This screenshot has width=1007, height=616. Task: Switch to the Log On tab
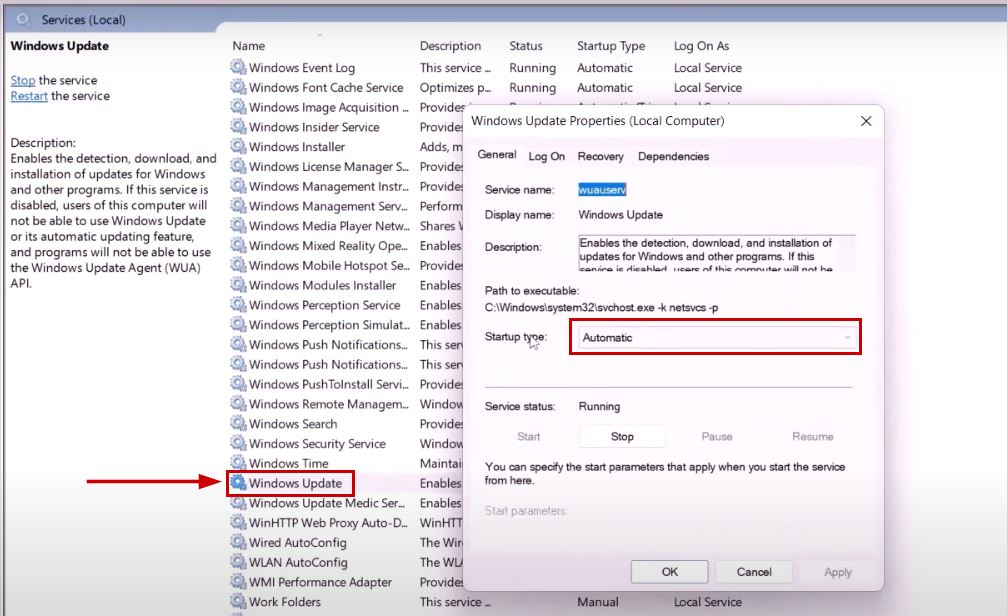pos(547,156)
